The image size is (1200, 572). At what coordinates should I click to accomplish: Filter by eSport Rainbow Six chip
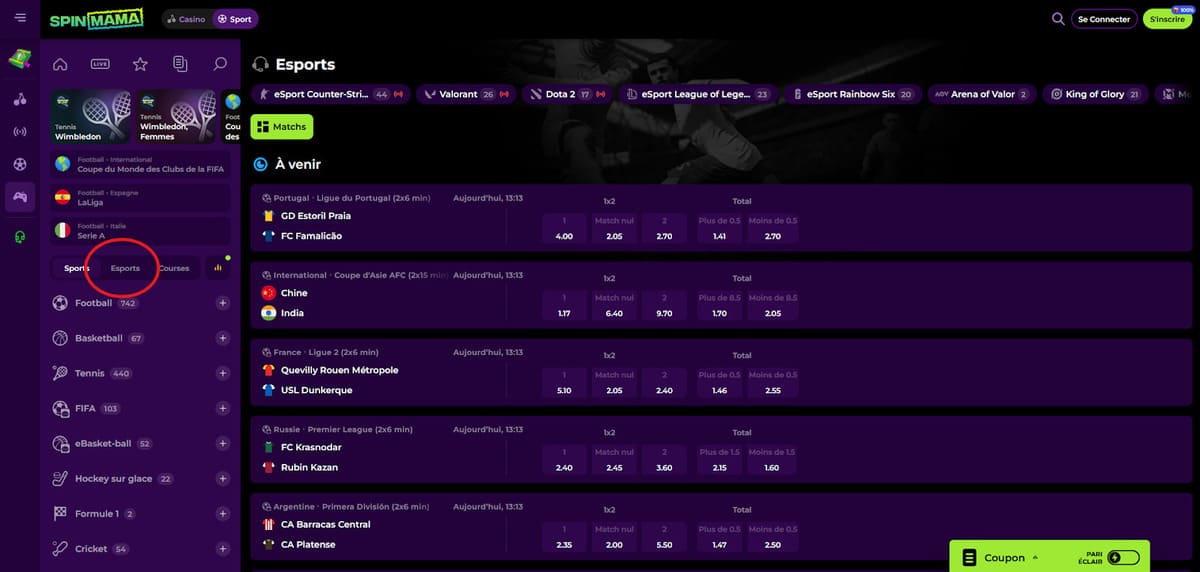851,94
